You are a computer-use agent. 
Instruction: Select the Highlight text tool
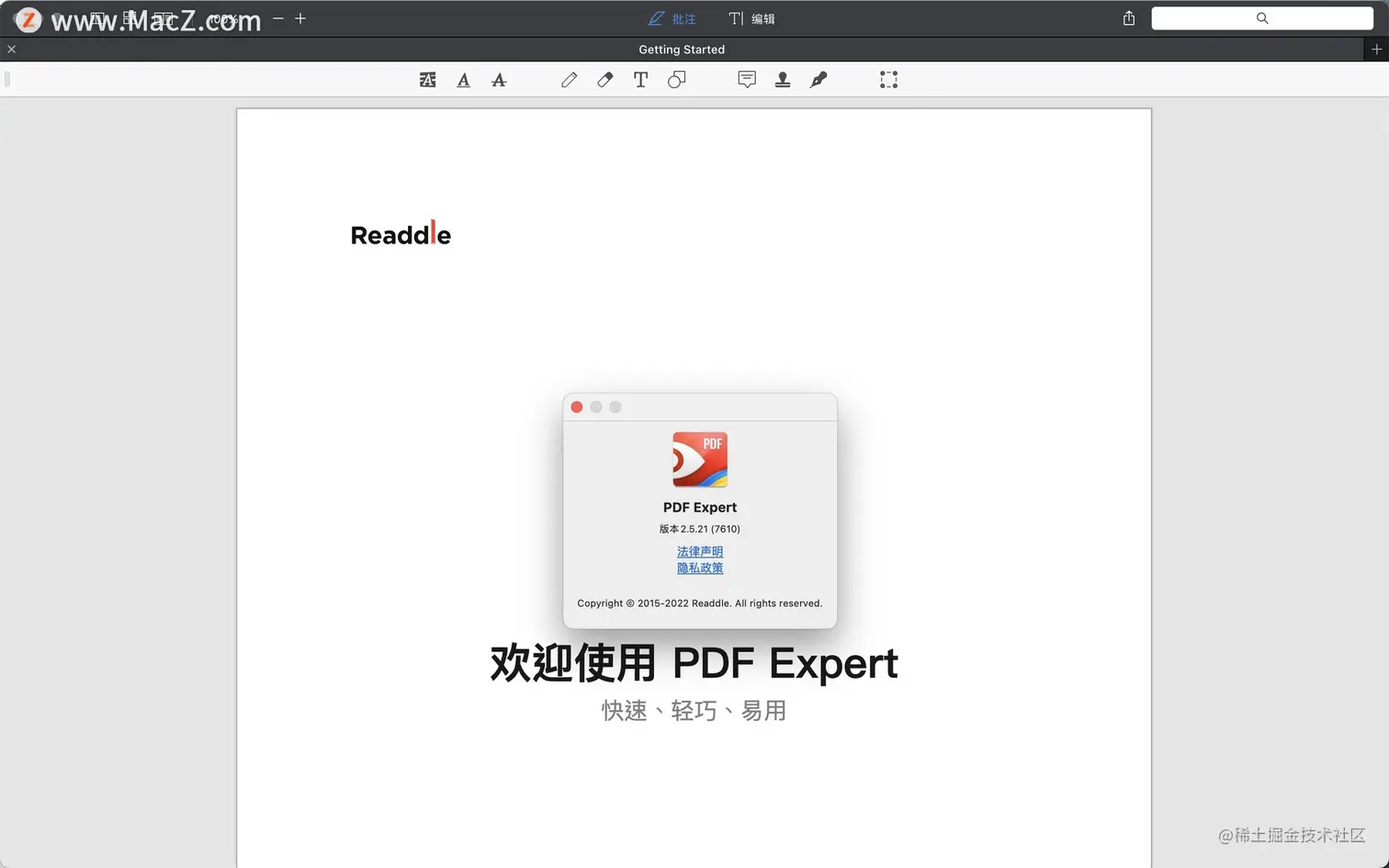click(427, 80)
